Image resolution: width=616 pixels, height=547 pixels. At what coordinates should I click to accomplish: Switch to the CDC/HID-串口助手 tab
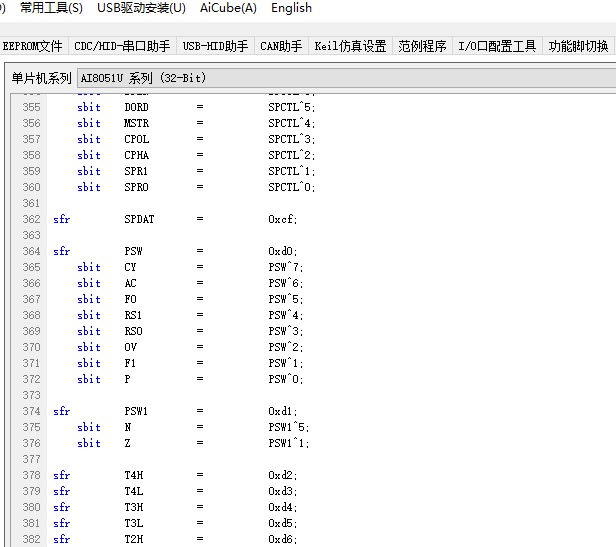coord(122,46)
